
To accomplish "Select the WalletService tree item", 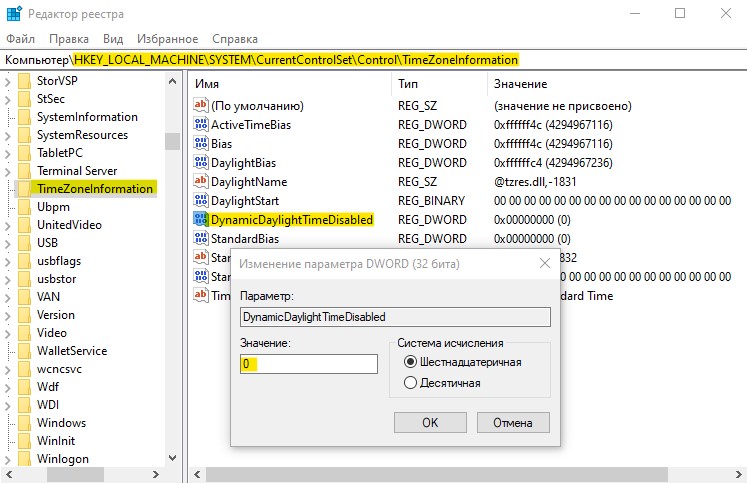I will point(72,351).
